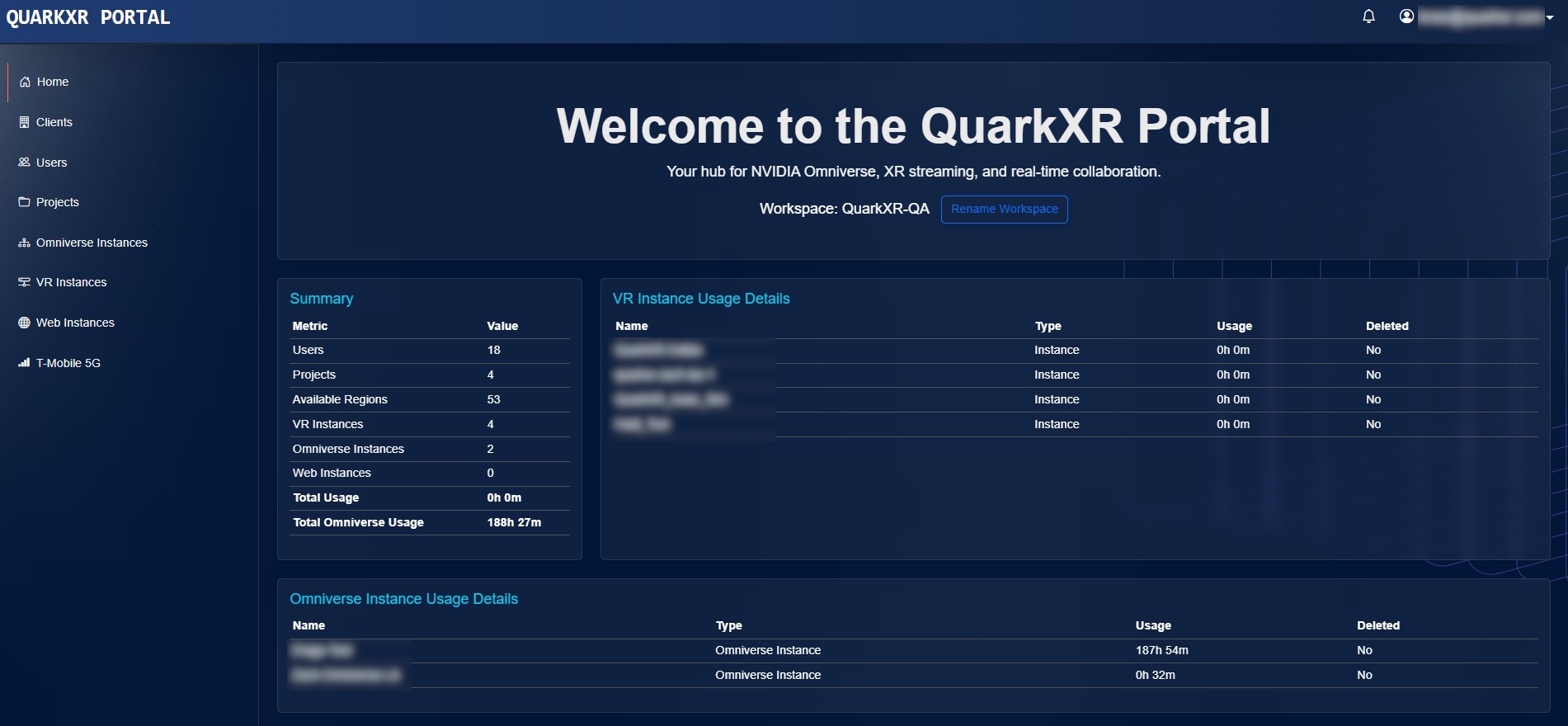
Task: Click the Type header in VR table
Action: 1048,326
